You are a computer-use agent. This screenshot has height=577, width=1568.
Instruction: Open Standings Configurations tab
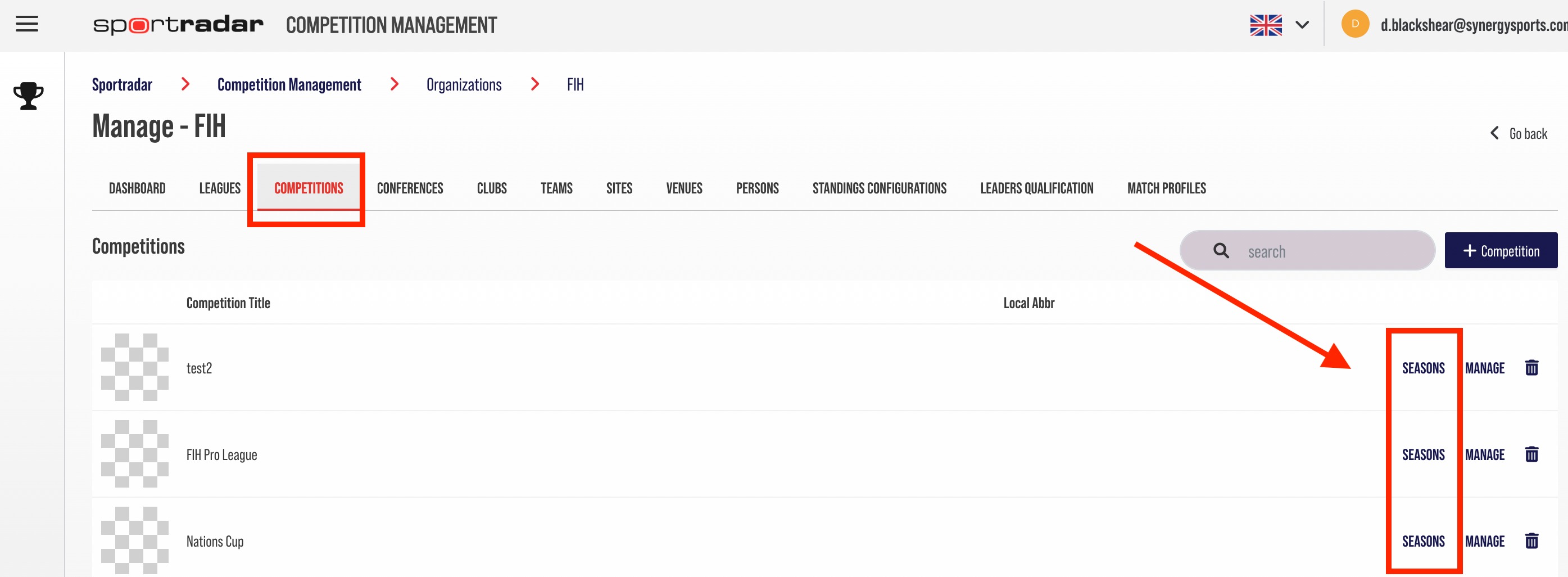pyautogui.click(x=879, y=188)
